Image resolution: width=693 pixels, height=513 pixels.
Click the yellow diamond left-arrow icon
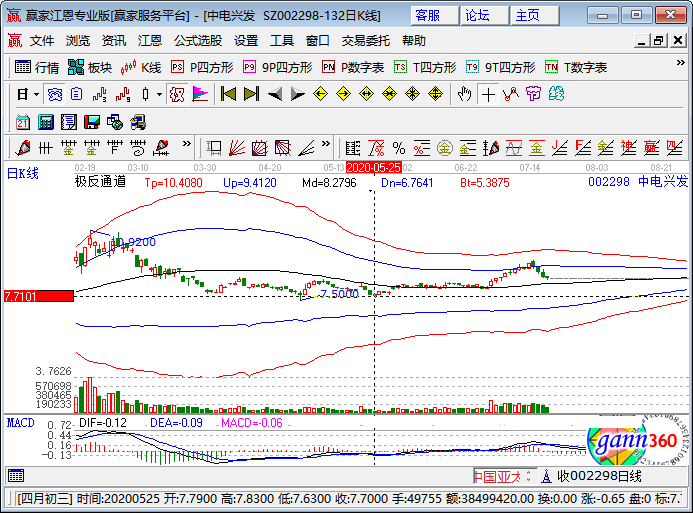click(320, 94)
